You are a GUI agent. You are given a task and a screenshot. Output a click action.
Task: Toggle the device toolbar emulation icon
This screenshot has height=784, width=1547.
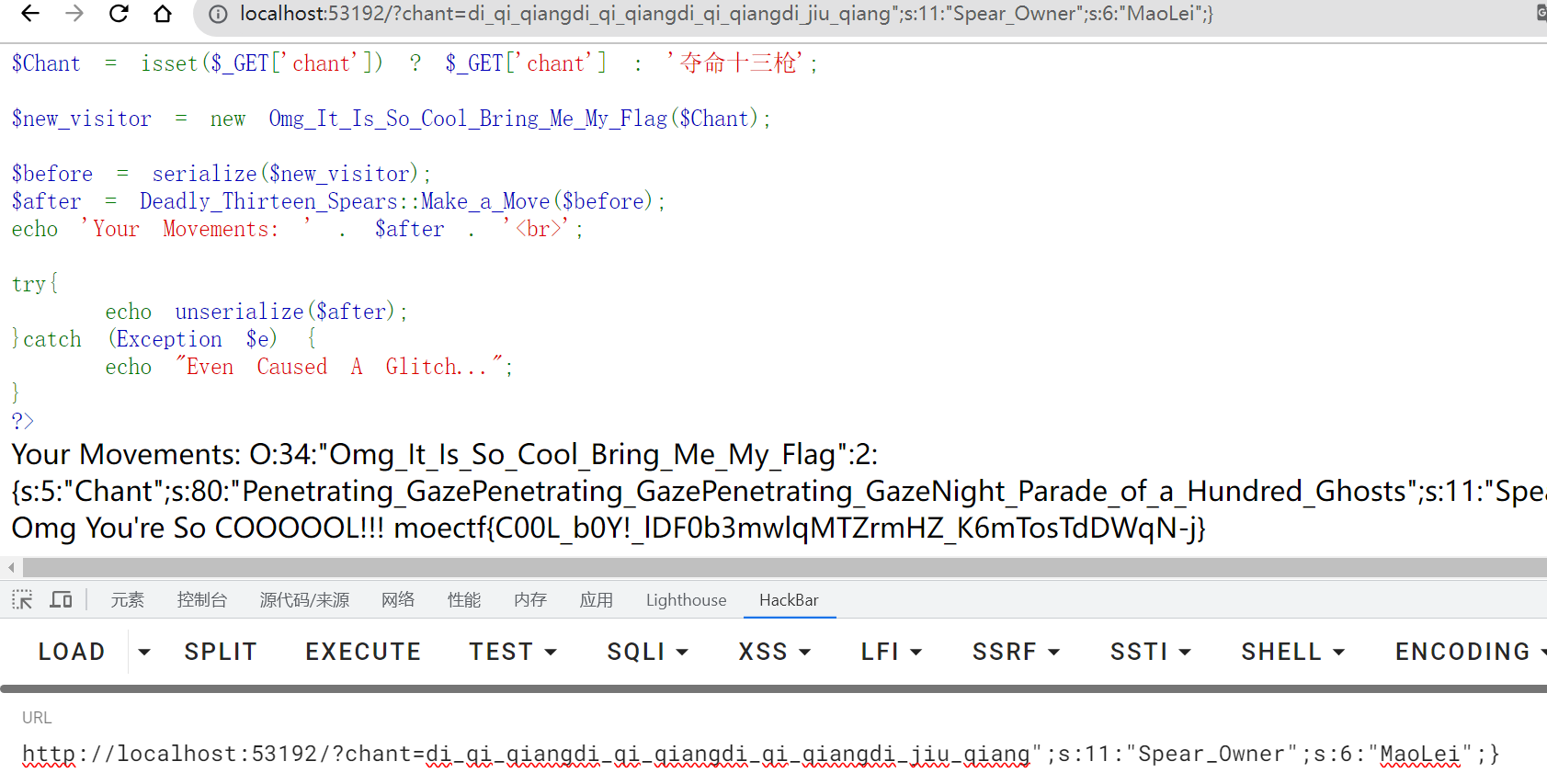[x=62, y=600]
